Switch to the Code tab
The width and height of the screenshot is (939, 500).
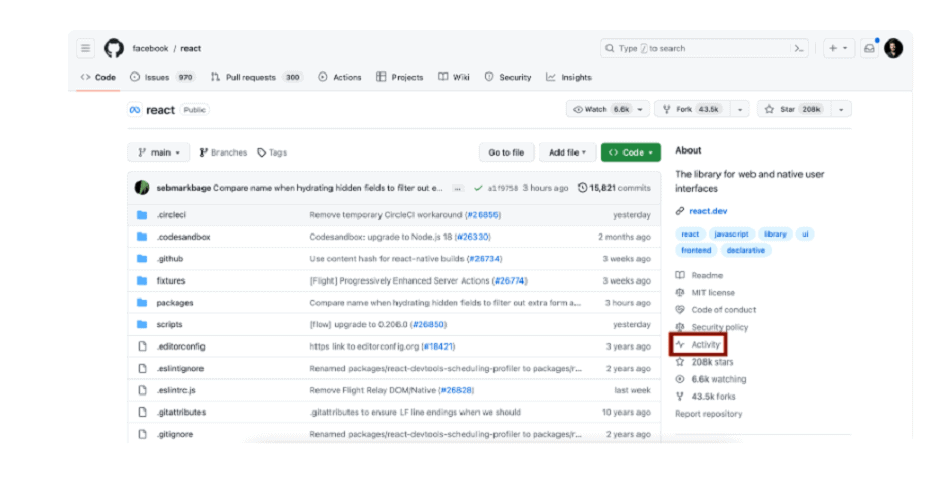98,77
